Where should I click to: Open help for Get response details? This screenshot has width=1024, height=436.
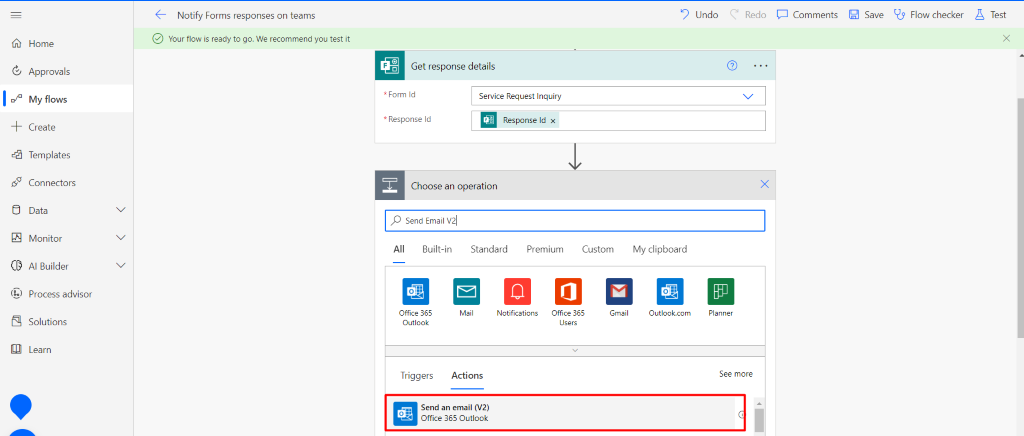coord(732,66)
